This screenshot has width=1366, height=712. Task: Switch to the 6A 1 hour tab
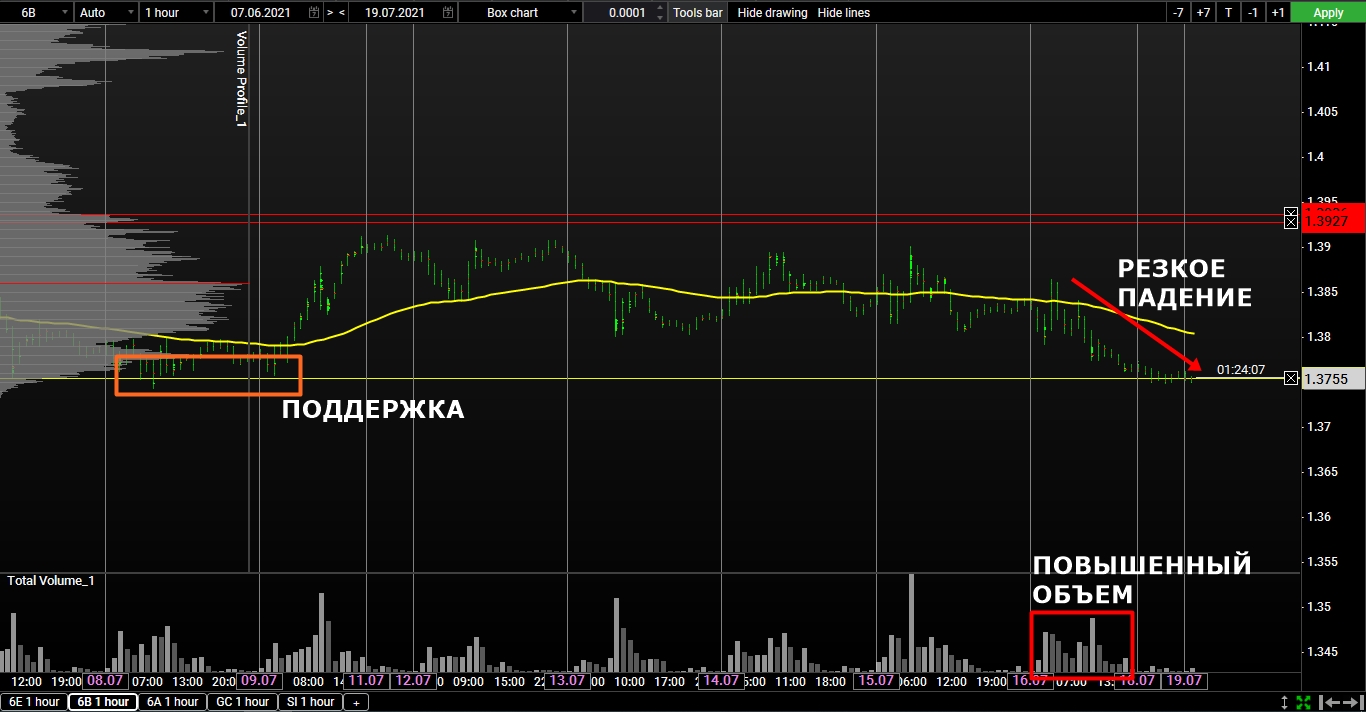click(172, 702)
